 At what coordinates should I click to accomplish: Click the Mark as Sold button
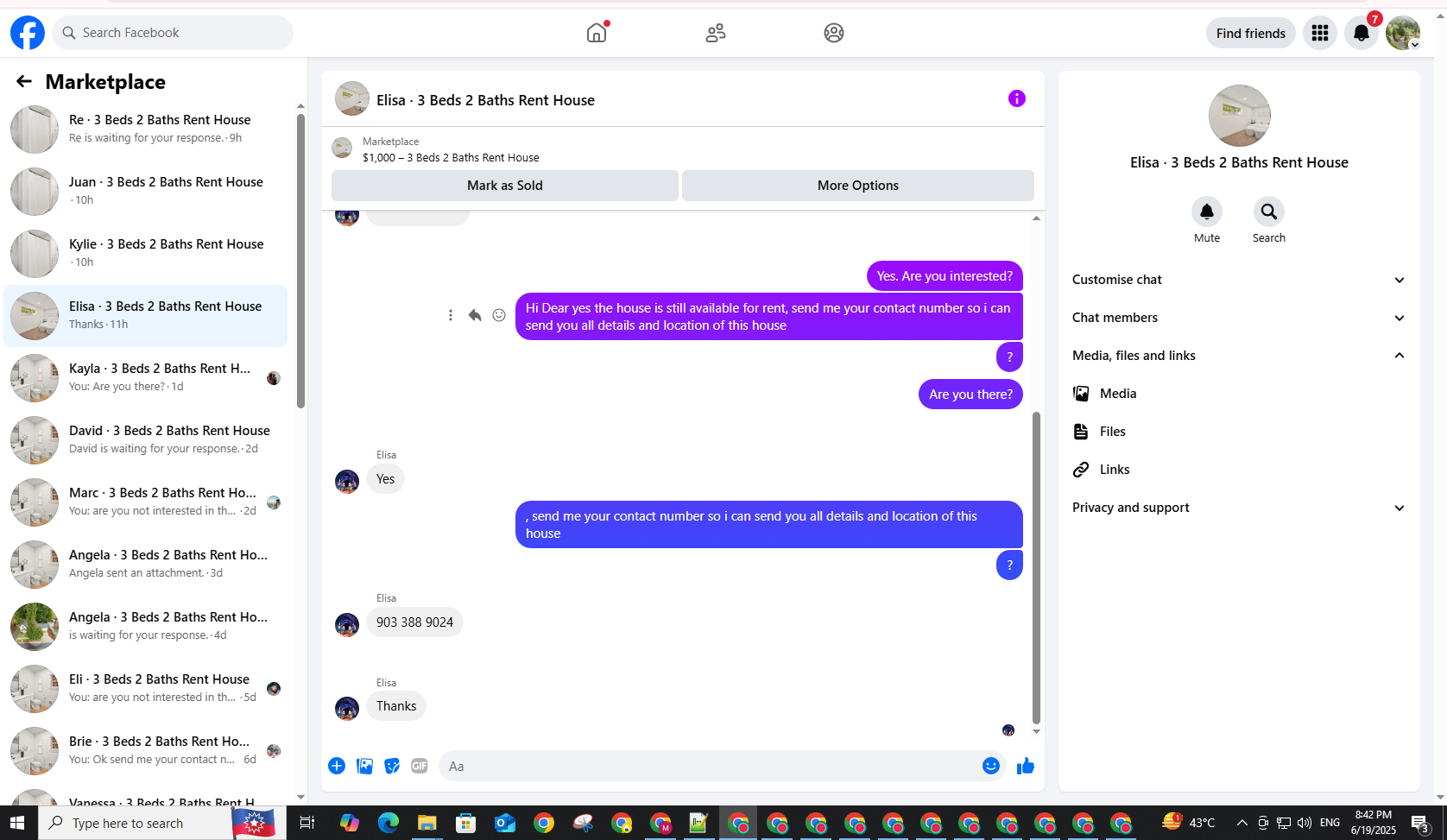[x=505, y=186]
